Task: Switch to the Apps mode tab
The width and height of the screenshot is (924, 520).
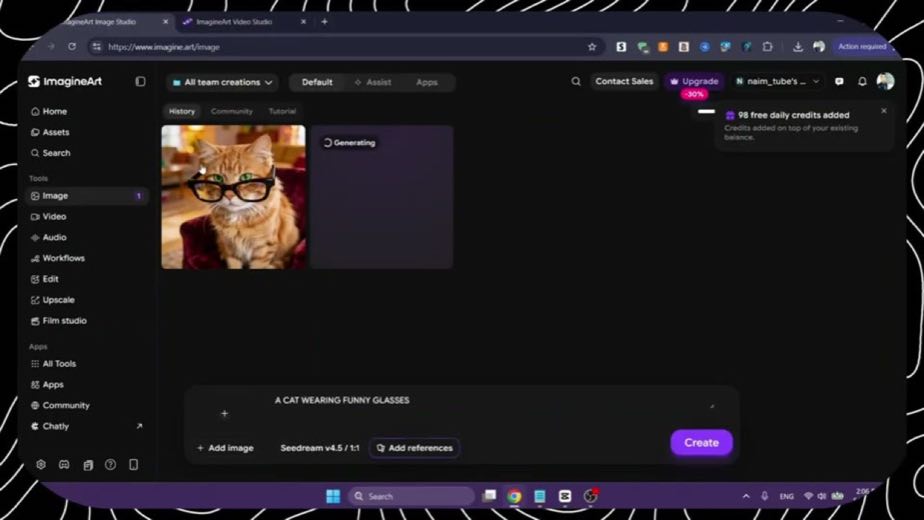Action: 427,83
